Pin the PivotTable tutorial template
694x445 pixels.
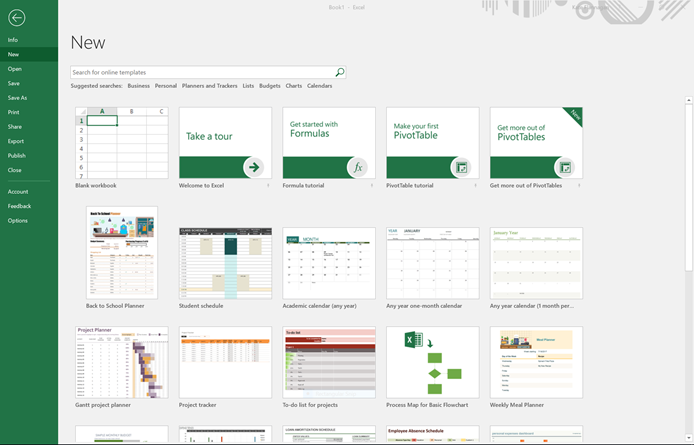475,186
